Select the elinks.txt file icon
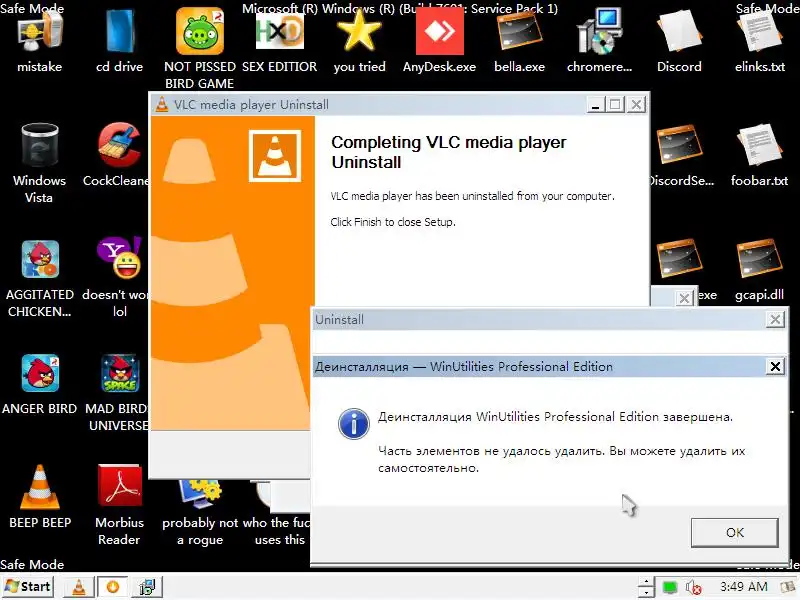The image size is (800, 600). pyautogui.click(x=760, y=41)
